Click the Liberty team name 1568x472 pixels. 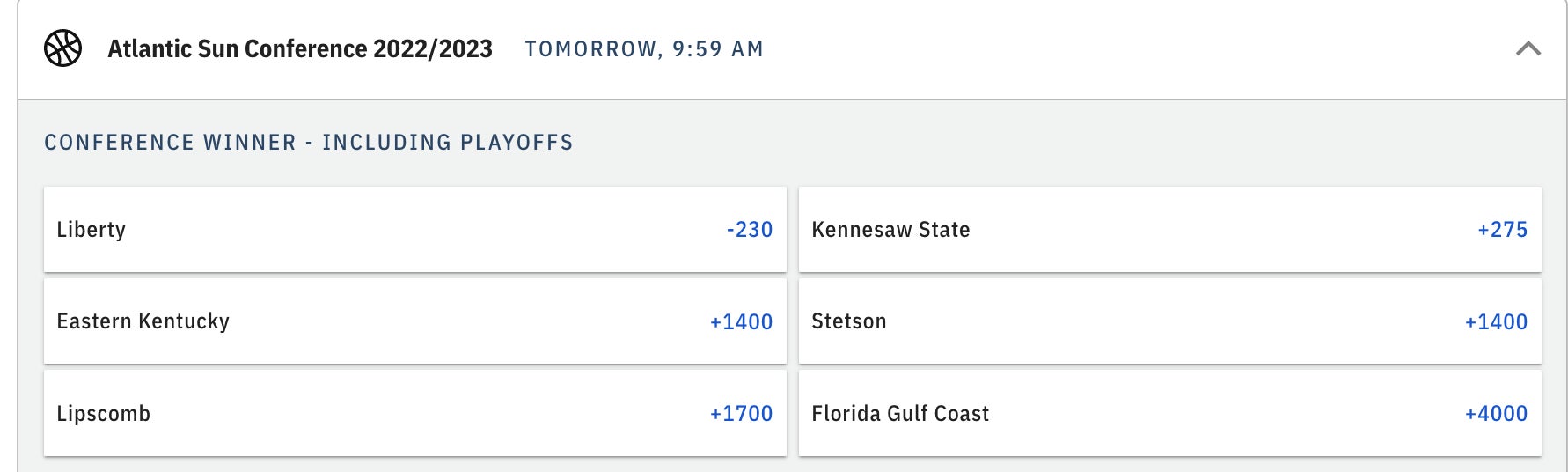(92, 230)
